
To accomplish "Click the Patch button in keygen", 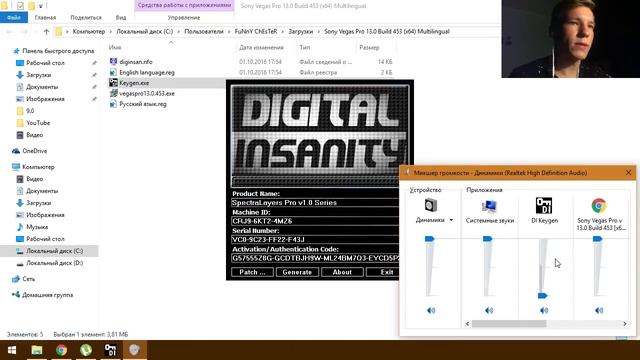I will pos(252,272).
